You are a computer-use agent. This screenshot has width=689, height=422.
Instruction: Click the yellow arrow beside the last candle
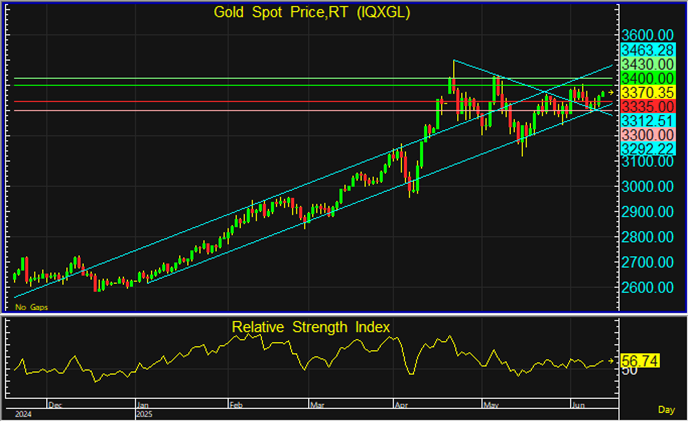point(610,92)
